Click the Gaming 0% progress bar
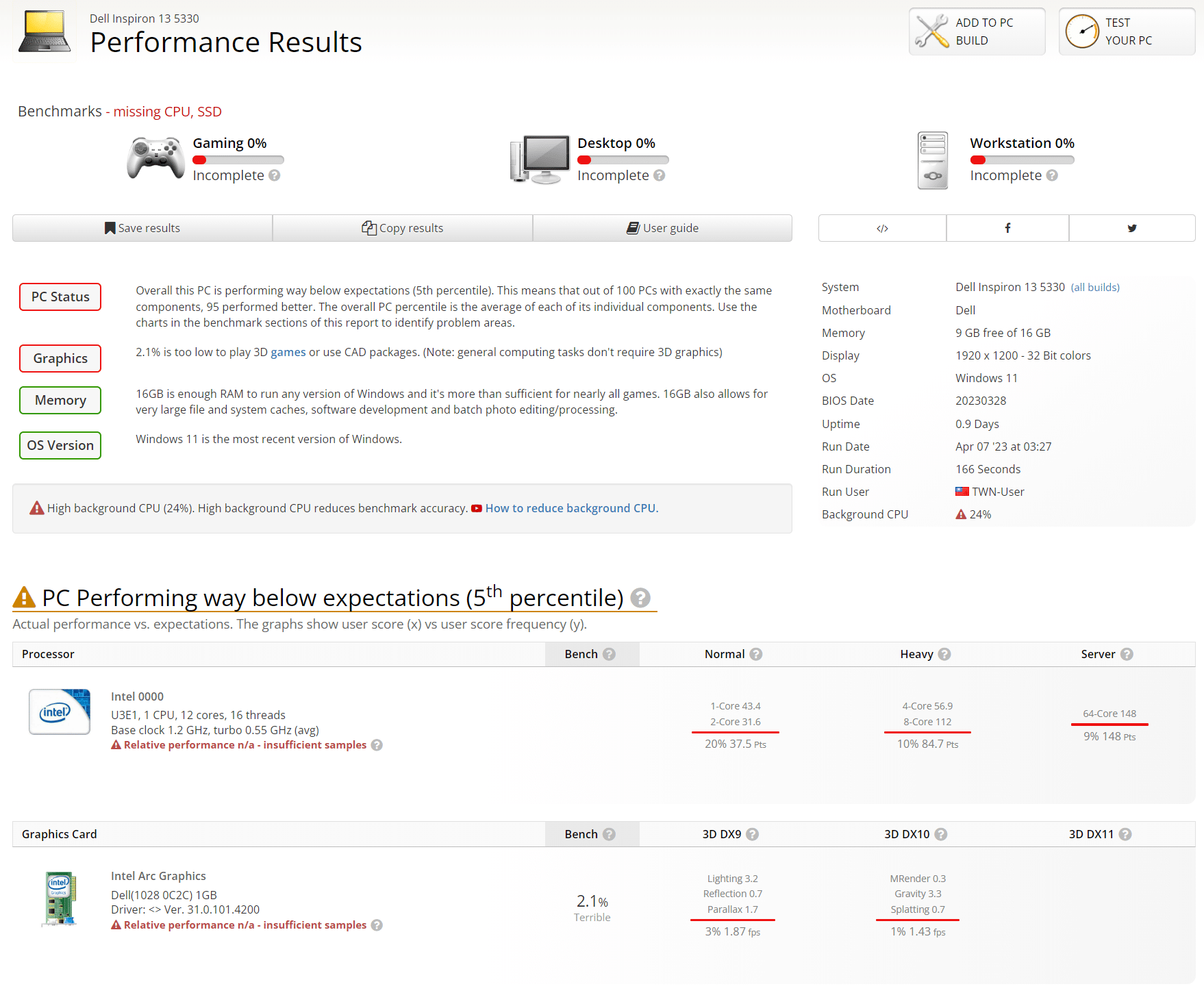The image size is (1204, 993). click(x=238, y=160)
